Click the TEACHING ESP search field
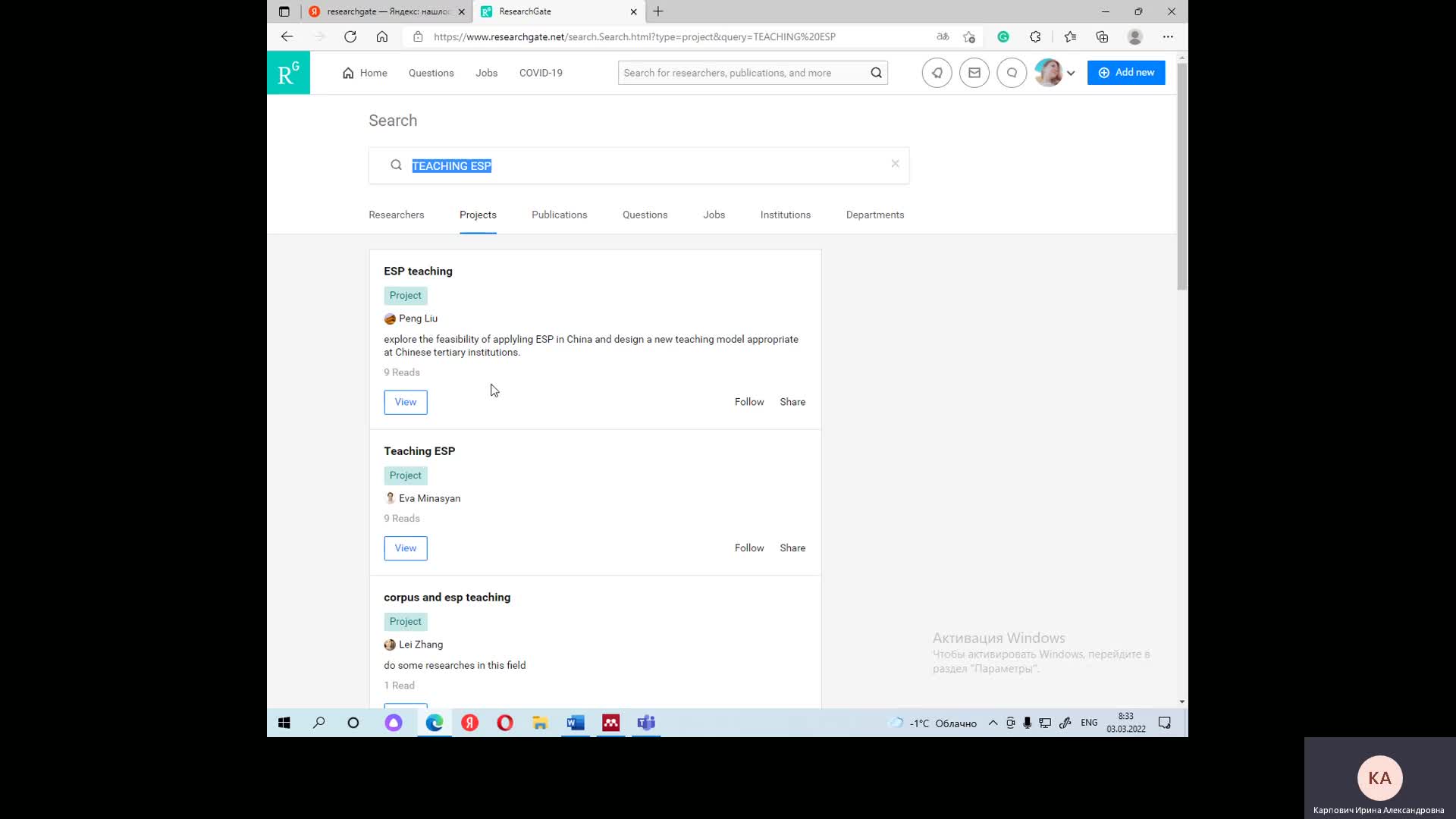Screen dimensions: 1456x819 point(639,165)
